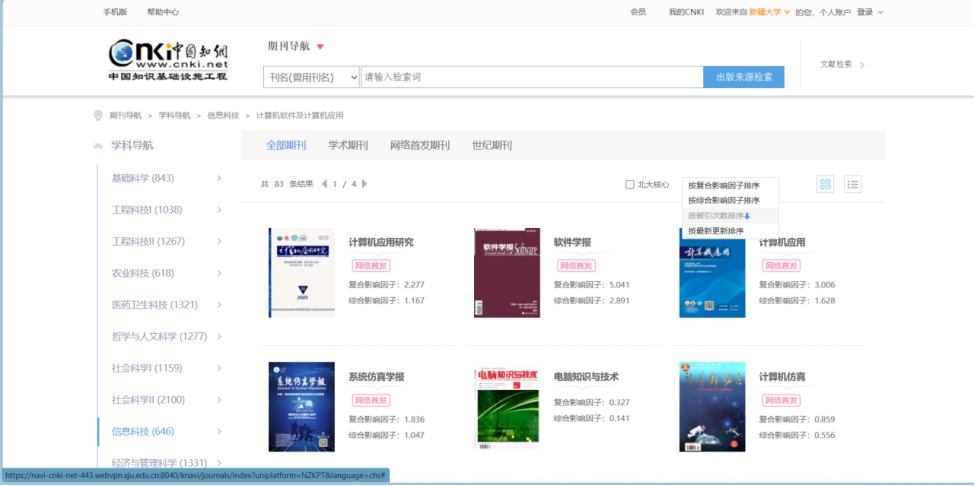
Task: Open 计算机应用研究 journal cover
Action: [302, 273]
